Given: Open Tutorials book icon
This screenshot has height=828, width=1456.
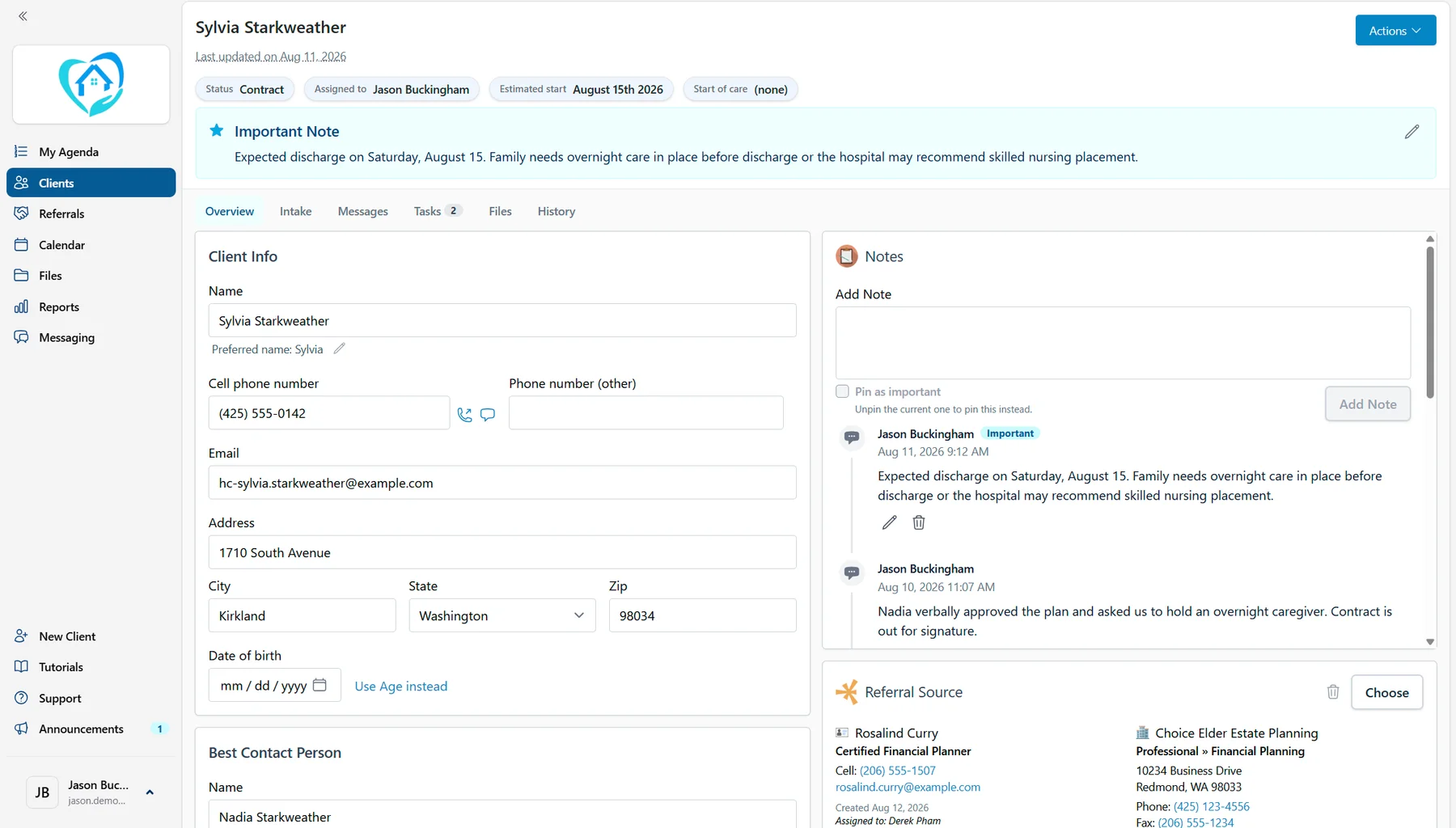Looking at the screenshot, I should (x=21, y=667).
